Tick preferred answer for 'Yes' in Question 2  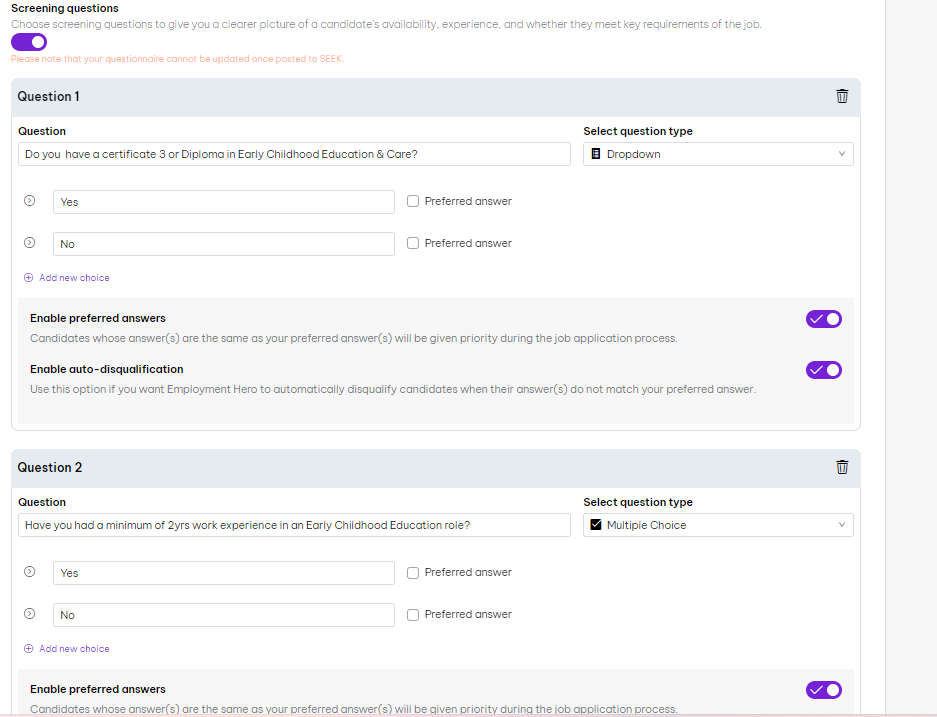coord(413,573)
